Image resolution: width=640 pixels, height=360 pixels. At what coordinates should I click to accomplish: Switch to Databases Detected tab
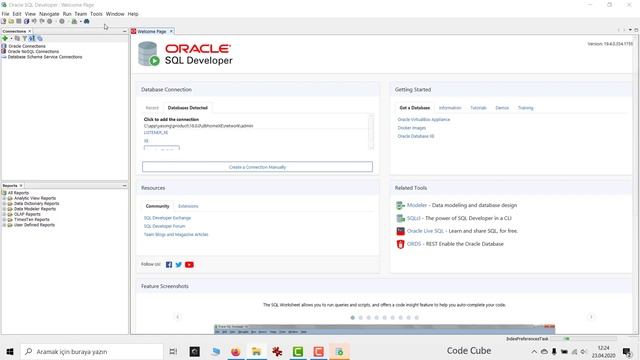tap(188, 108)
